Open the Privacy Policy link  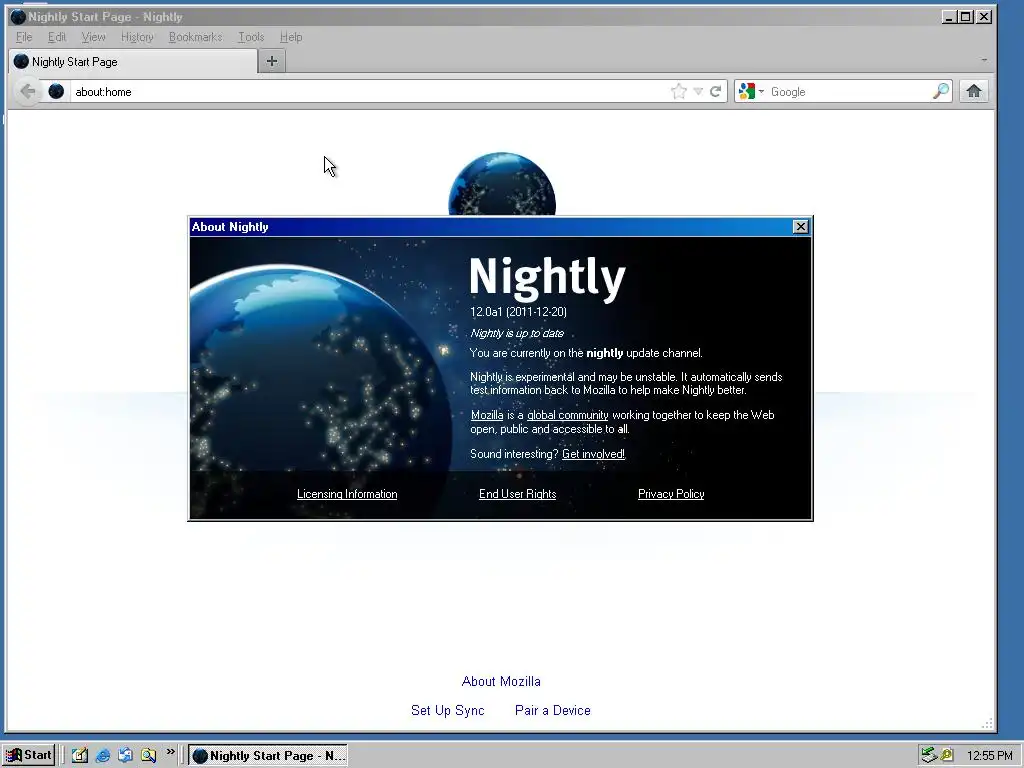coord(671,494)
